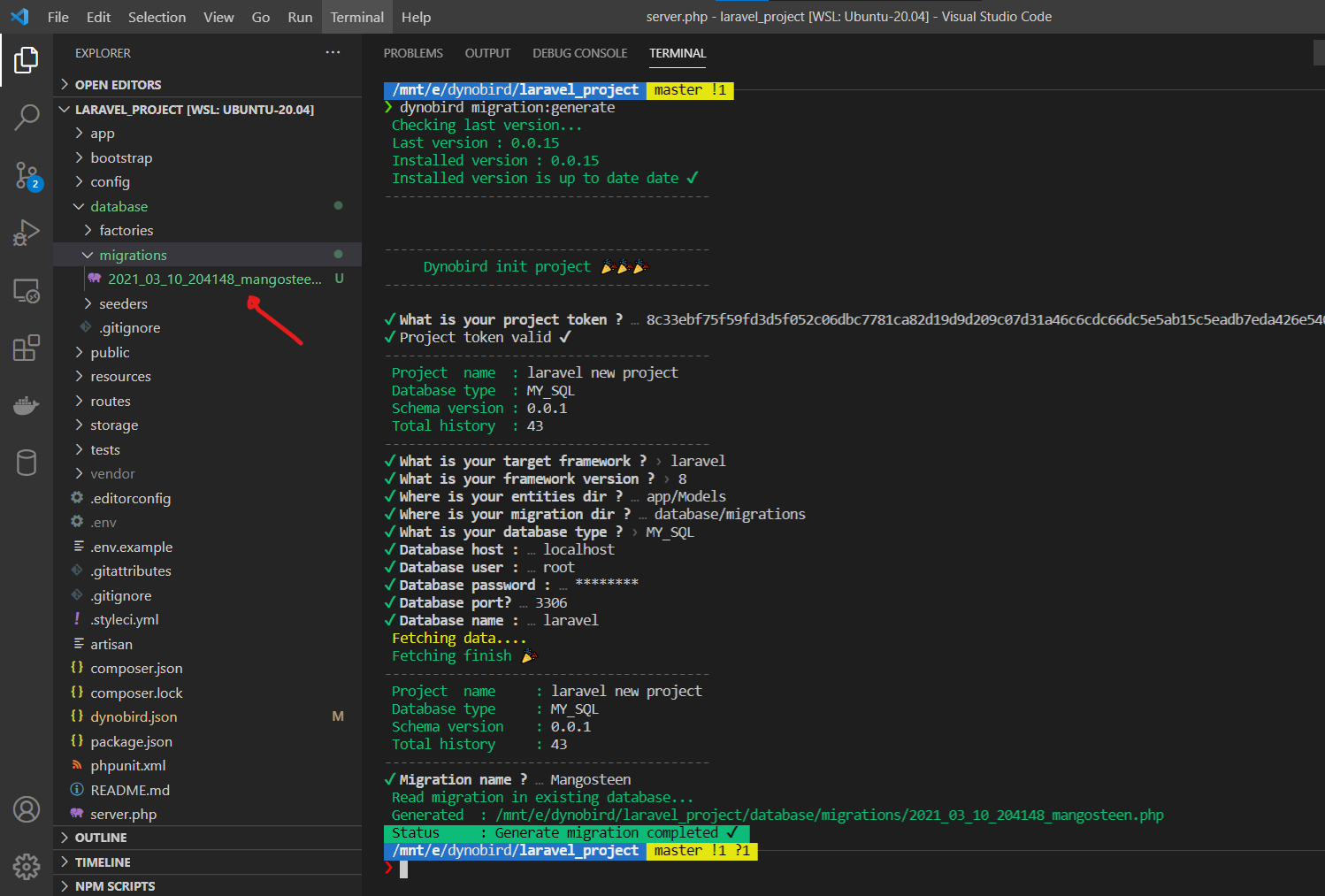This screenshot has height=896, width=1325.
Task: Open the Accounts menu
Action: 27,809
